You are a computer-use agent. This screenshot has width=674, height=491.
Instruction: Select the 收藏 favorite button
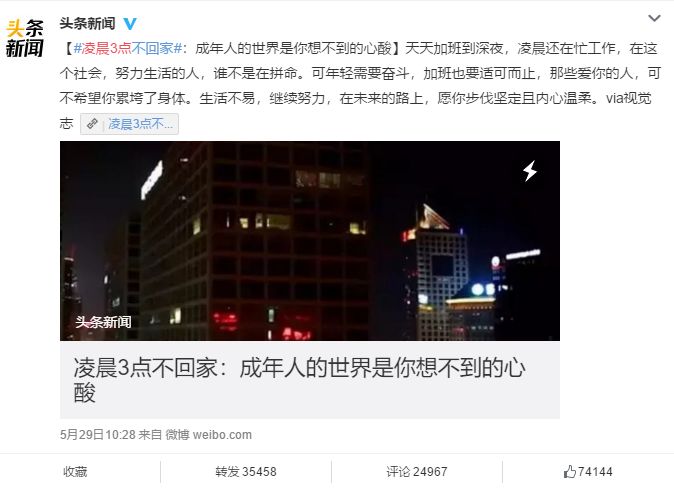[75, 472]
